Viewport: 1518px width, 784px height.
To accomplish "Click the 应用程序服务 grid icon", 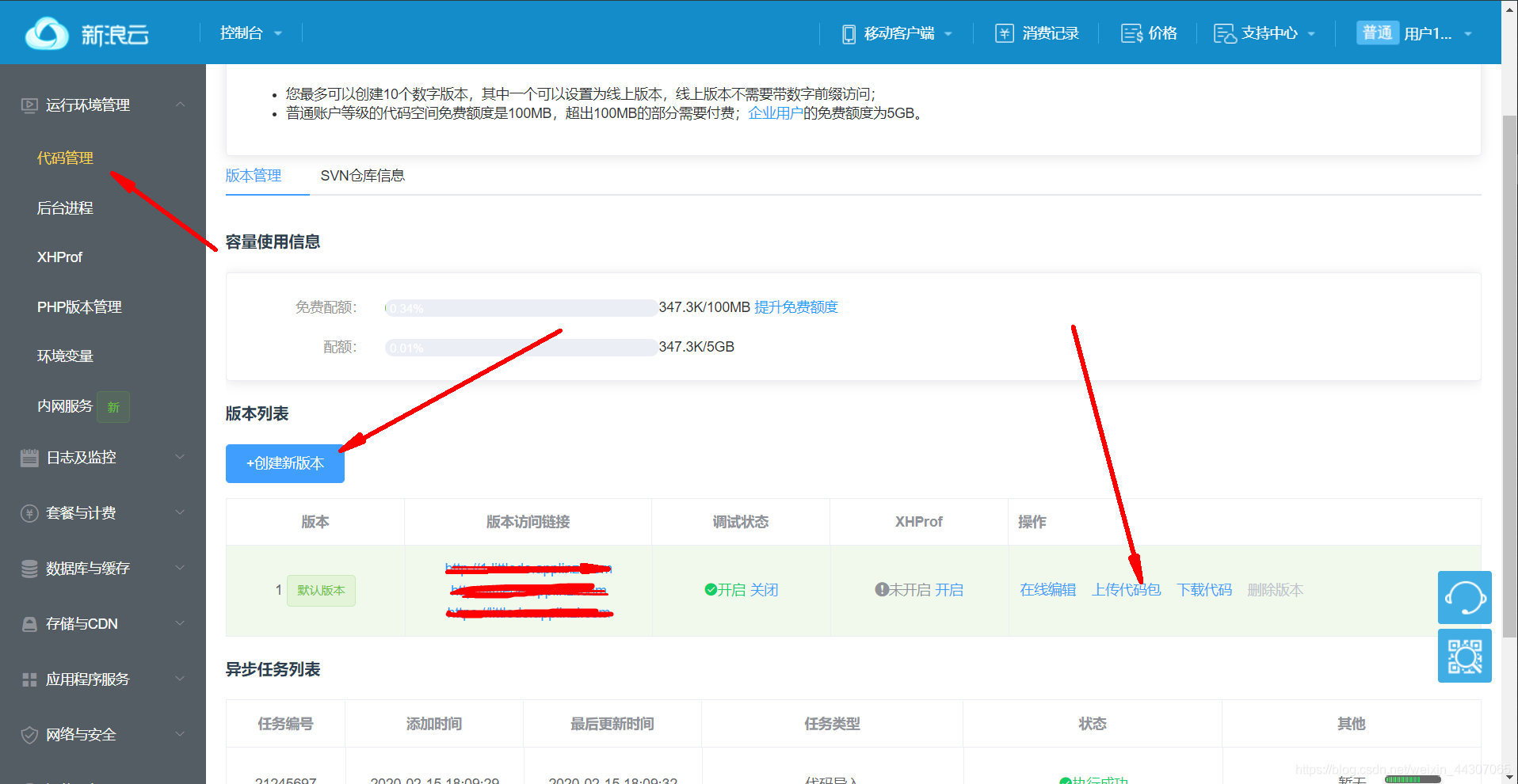I will (x=29, y=679).
